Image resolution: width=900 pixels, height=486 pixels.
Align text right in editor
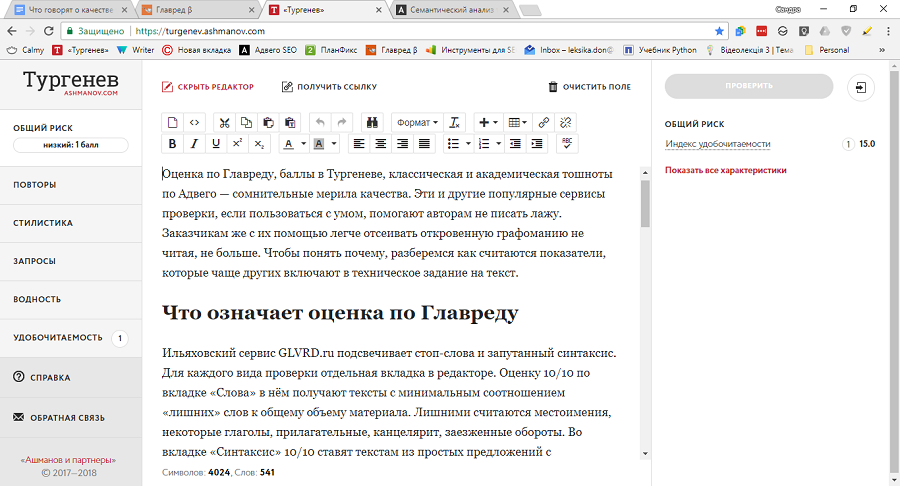(402, 144)
